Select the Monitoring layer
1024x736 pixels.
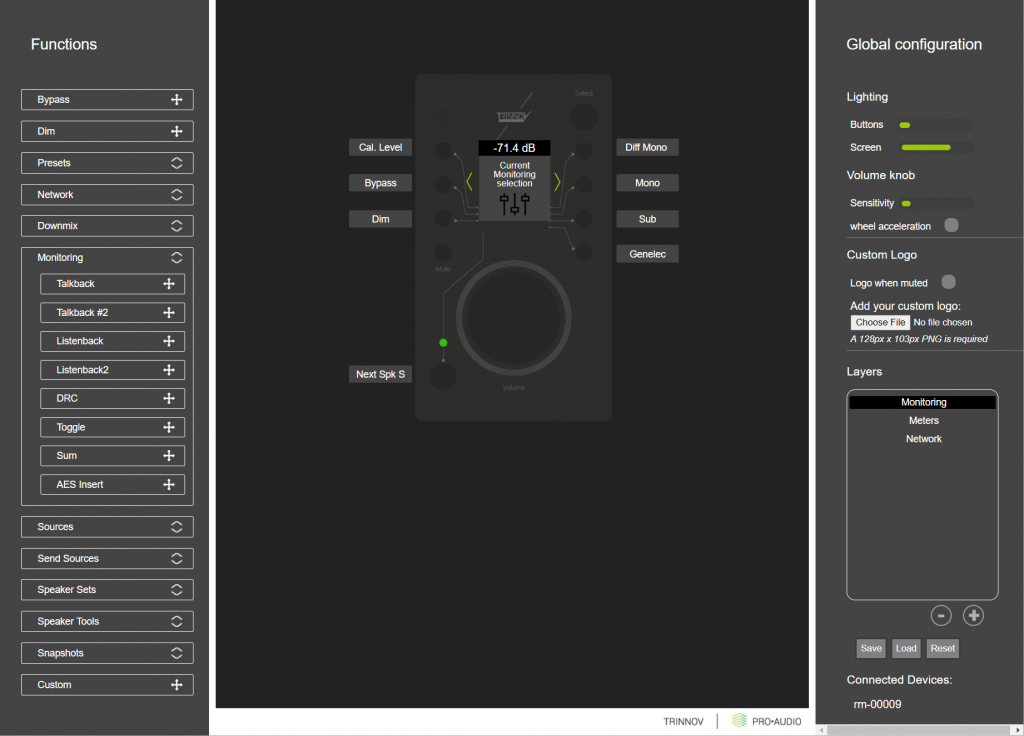(923, 402)
